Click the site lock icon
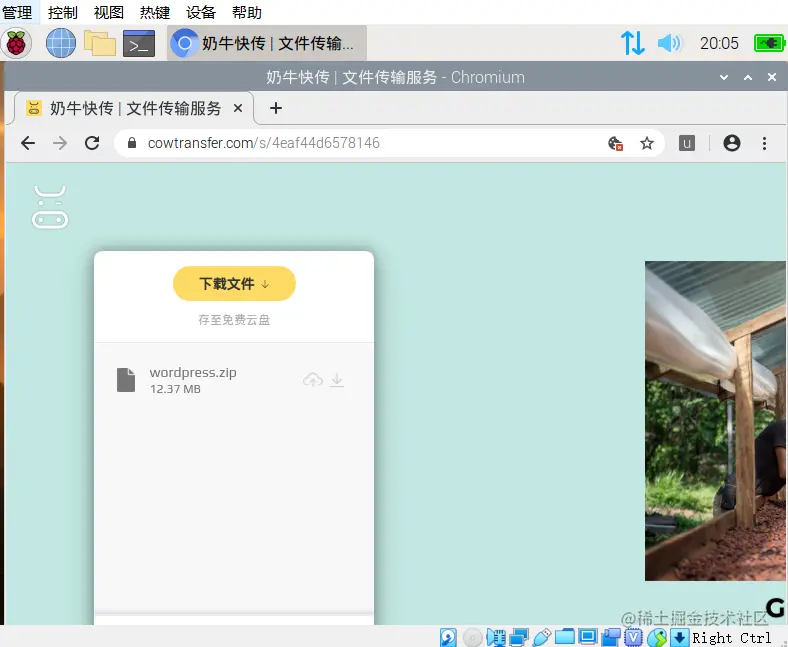The width and height of the screenshot is (788, 647). pos(132,143)
